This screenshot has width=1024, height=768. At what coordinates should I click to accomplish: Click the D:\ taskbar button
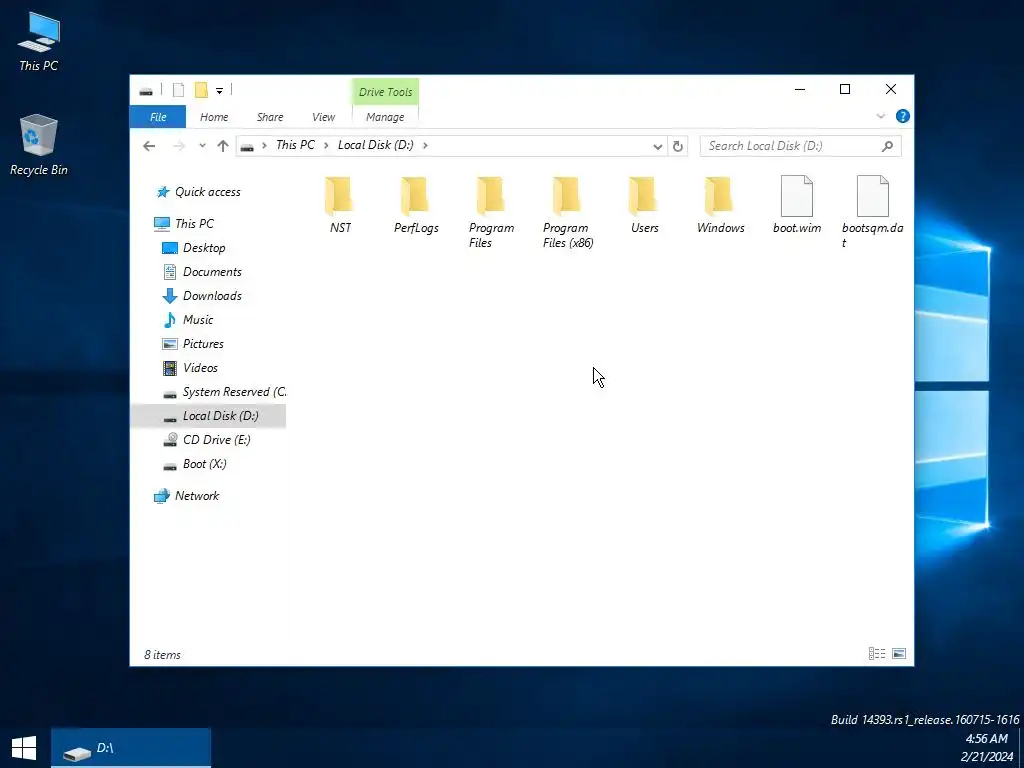click(131, 748)
